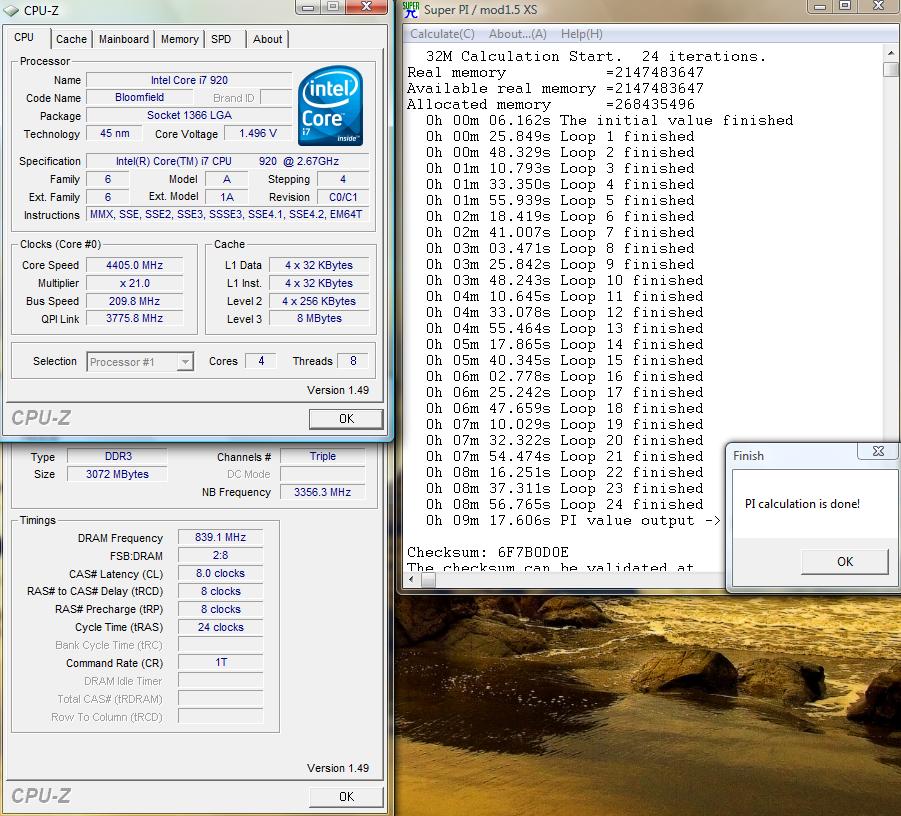Screen dimensions: 901x816
Task: Click the Core Voltage value 1.496 V
Action: click(x=258, y=133)
